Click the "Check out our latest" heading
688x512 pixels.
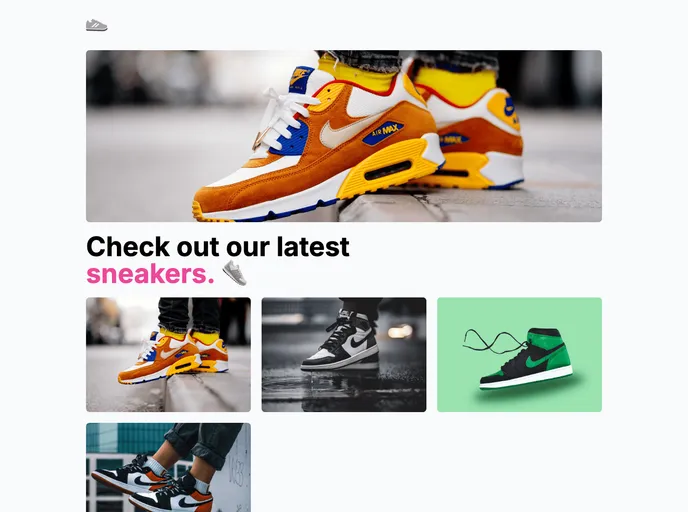point(218,247)
